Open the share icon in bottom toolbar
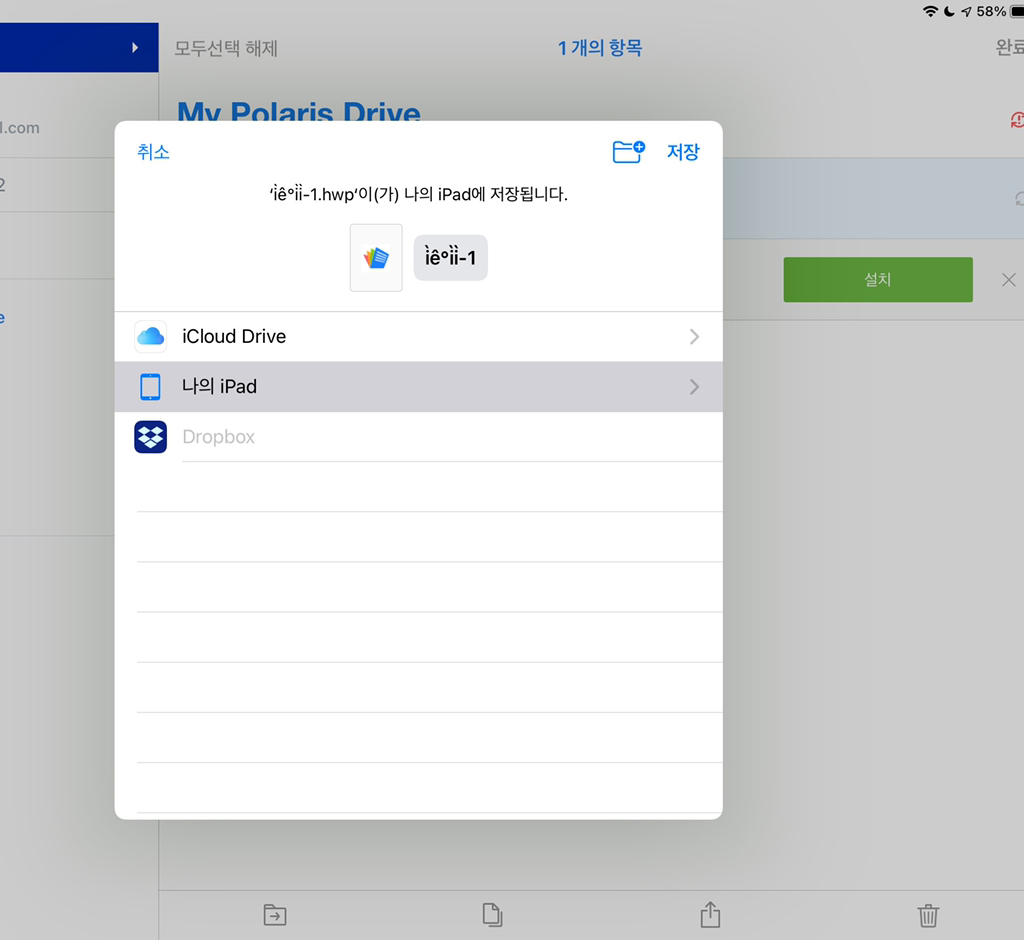The height and width of the screenshot is (940, 1024). coord(711,915)
